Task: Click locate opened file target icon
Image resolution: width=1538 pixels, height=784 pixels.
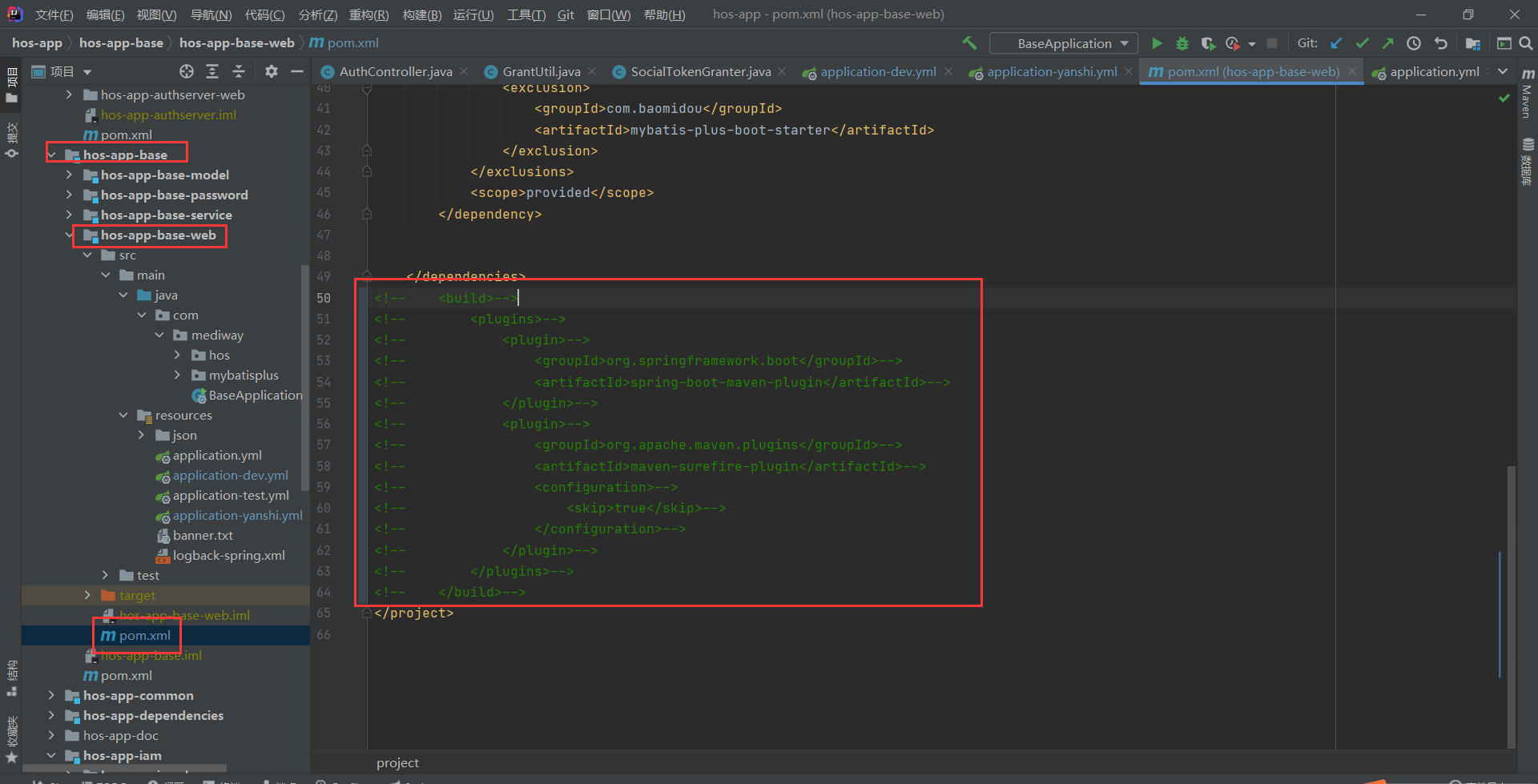Action: pos(187,71)
